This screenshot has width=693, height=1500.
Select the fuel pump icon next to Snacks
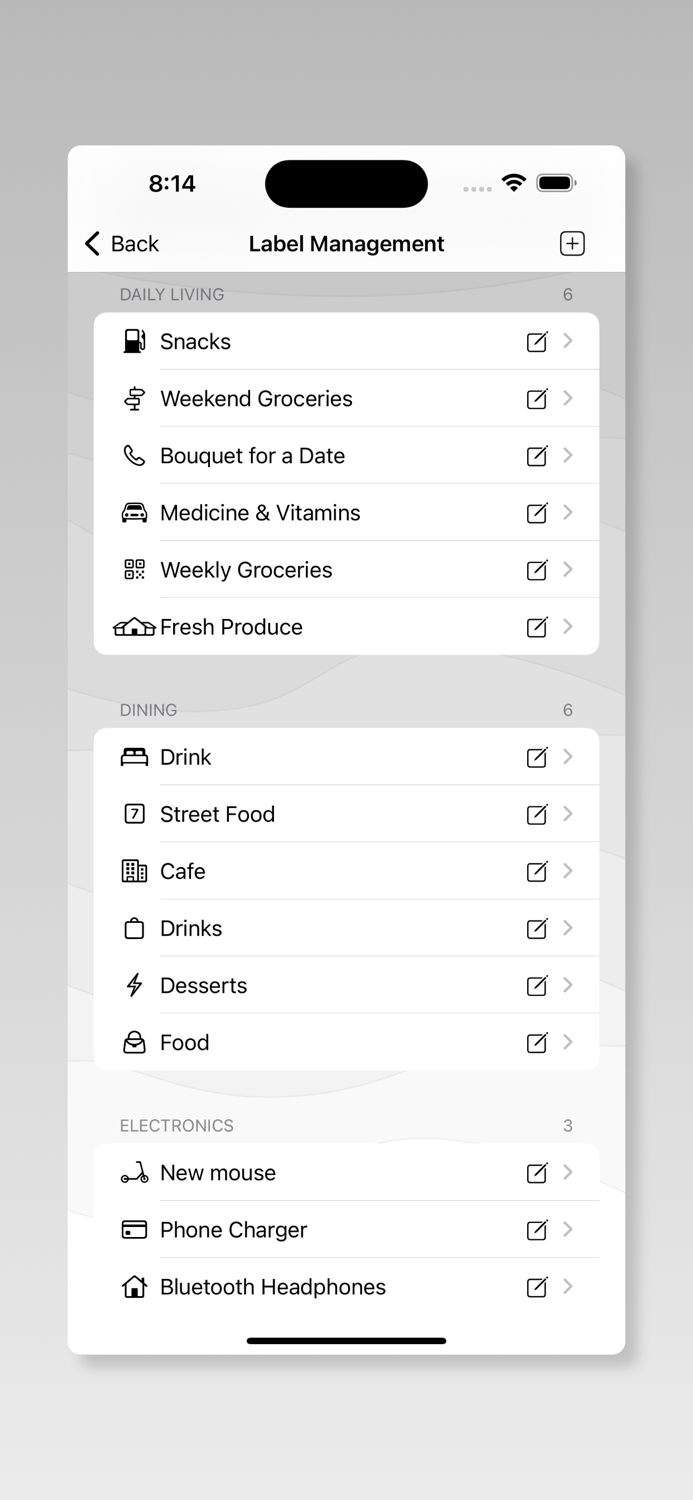pyautogui.click(x=133, y=341)
